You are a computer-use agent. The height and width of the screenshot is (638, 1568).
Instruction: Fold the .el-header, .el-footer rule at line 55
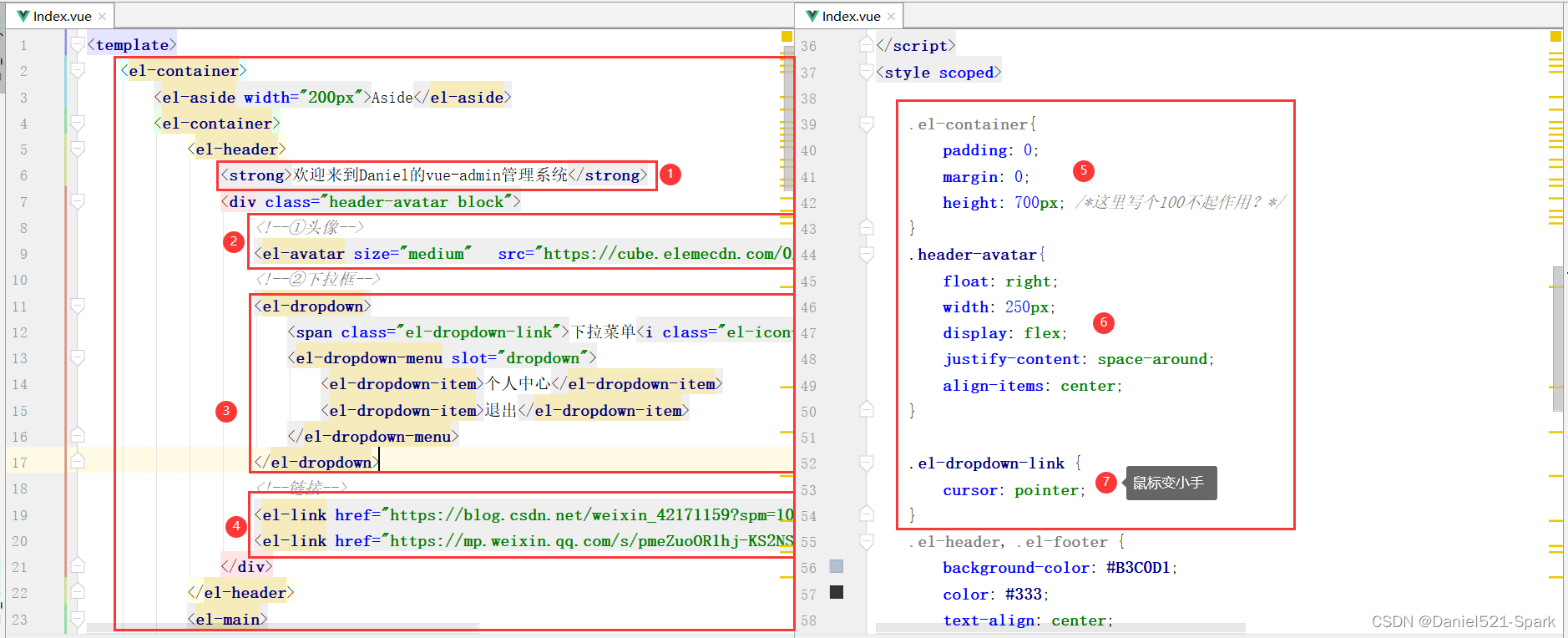pyautogui.click(x=867, y=542)
